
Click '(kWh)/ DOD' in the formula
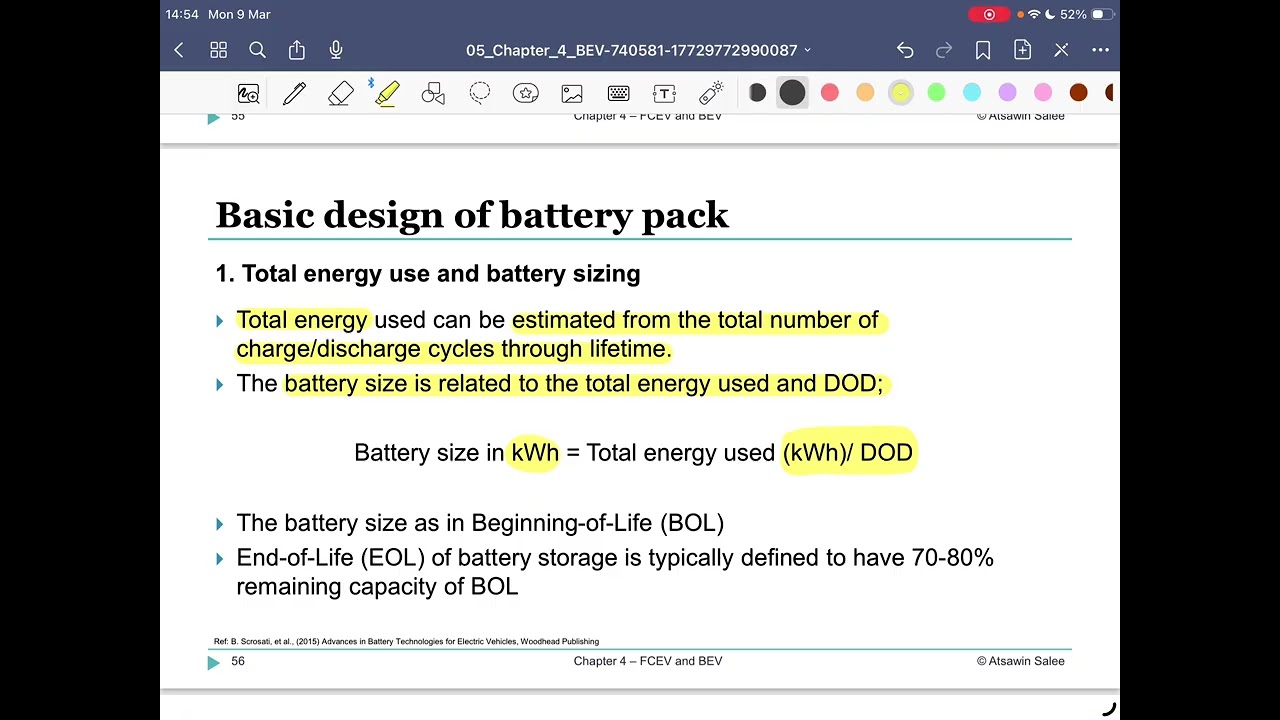click(x=848, y=453)
